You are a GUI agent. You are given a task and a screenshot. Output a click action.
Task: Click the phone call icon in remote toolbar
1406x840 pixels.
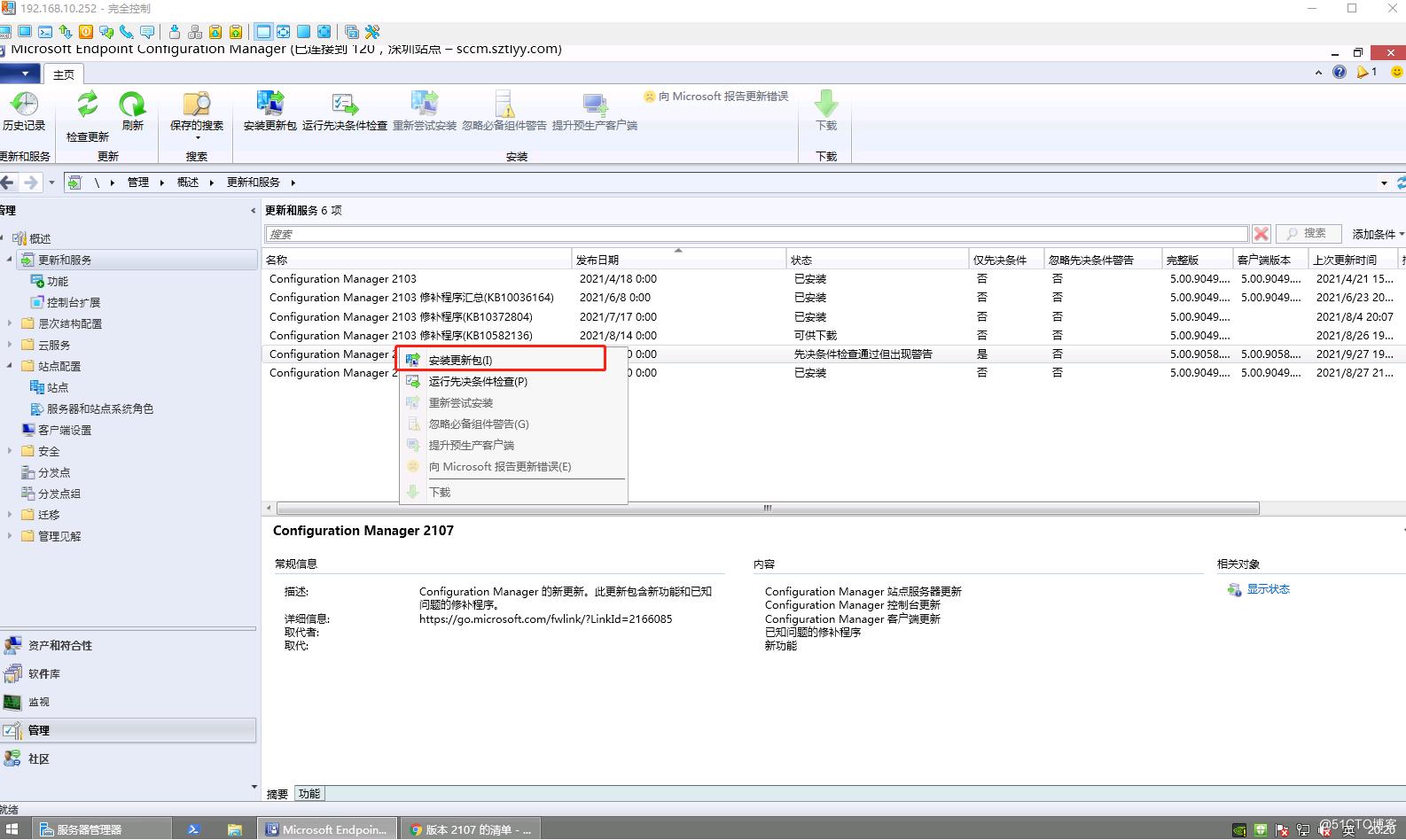(x=127, y=32)
